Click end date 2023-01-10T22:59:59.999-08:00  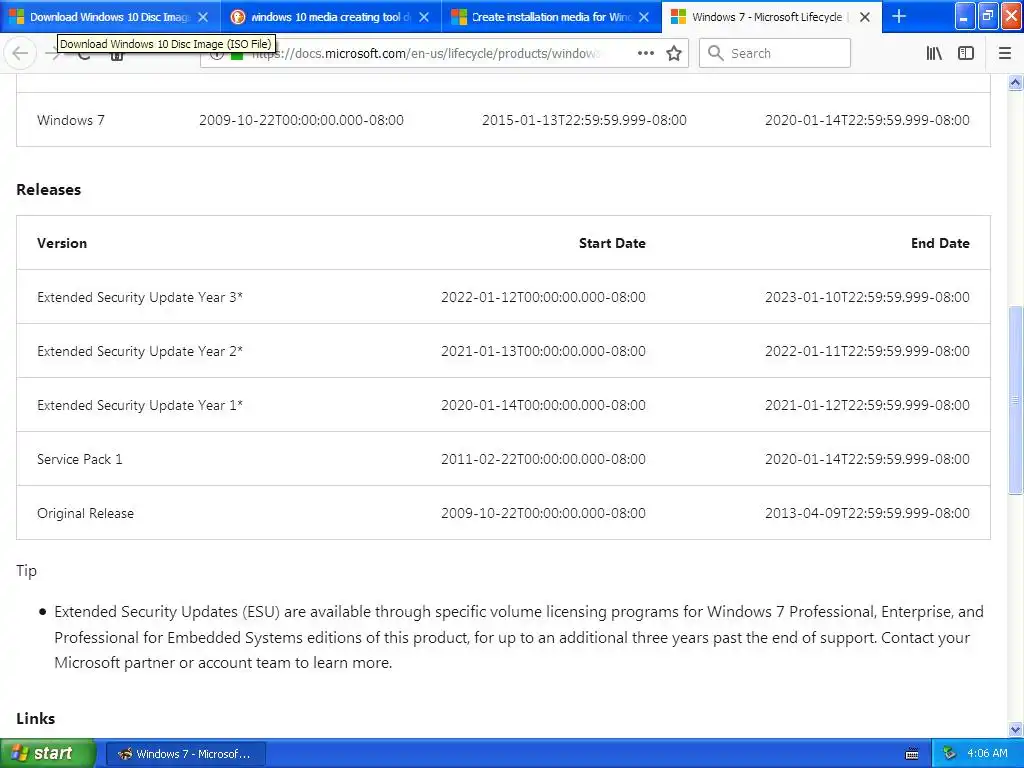coord(867,297)
